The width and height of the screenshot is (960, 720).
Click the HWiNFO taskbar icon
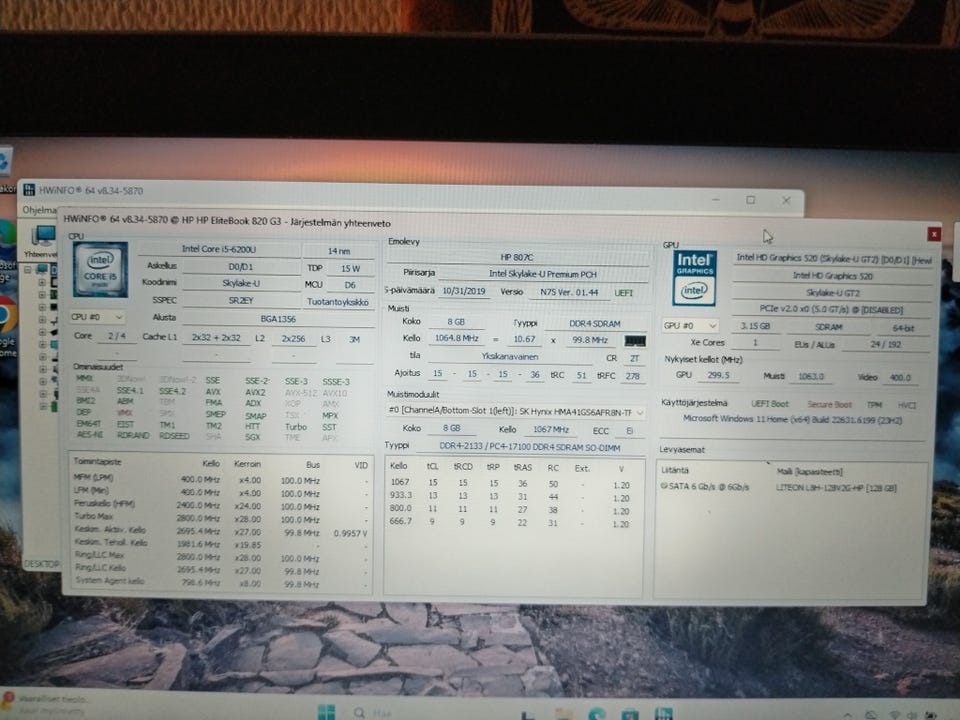(x=664, y=713)
